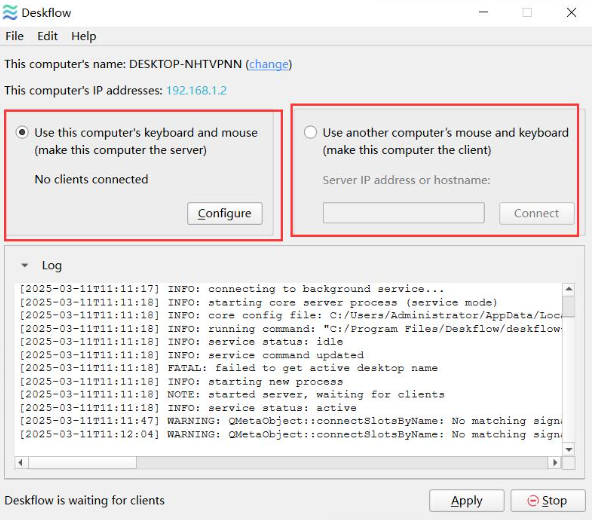This screenshot has height=520, width=592.
Task: Select client mode radio button
Action: point(310,133)
